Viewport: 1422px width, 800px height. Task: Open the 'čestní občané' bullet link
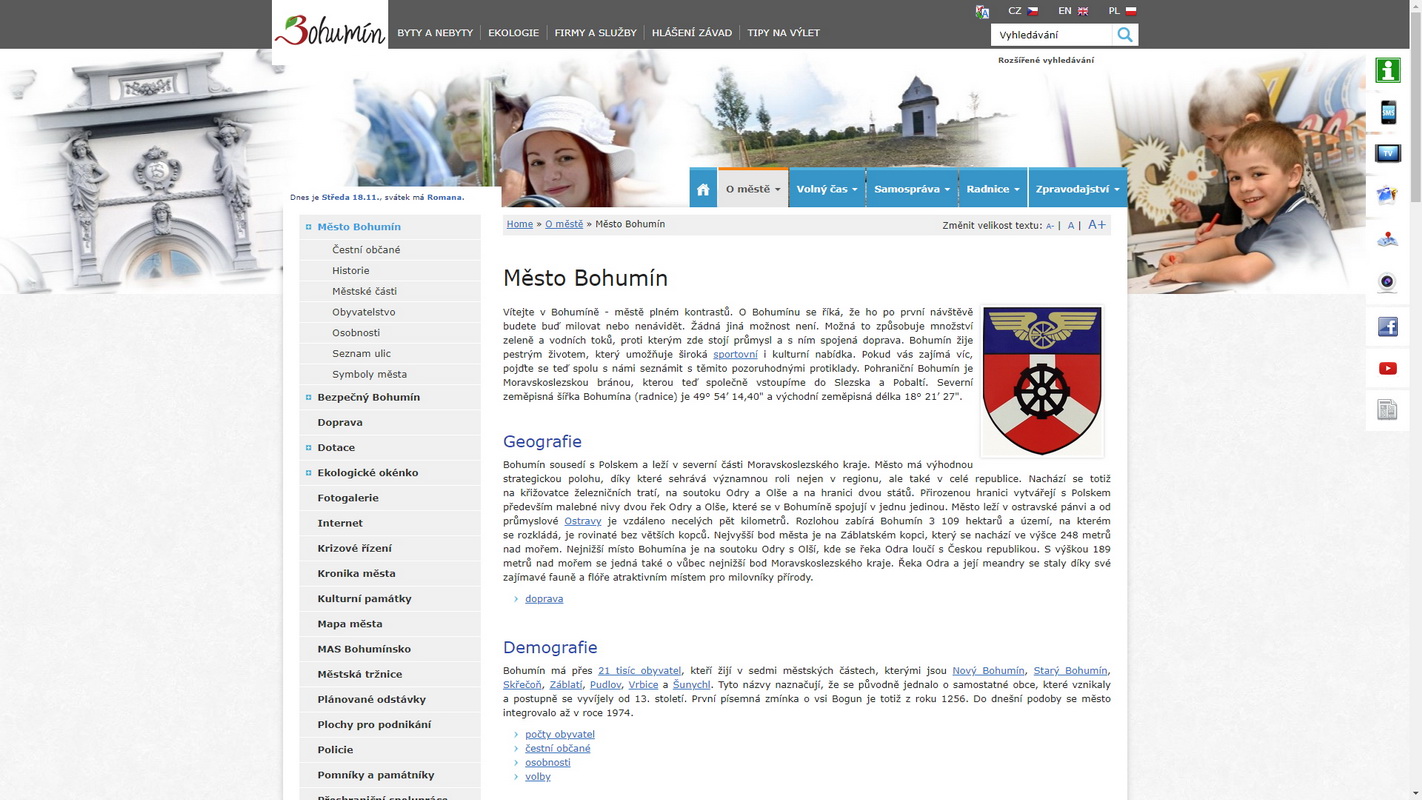click(558, 748)
